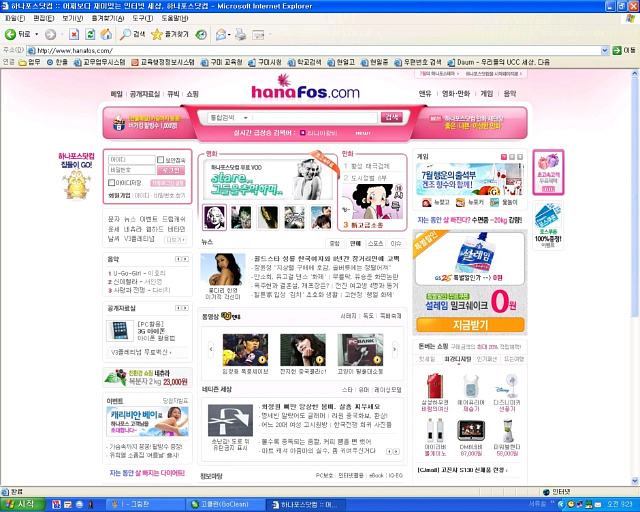Open the 도움말(H) menu

175,18
